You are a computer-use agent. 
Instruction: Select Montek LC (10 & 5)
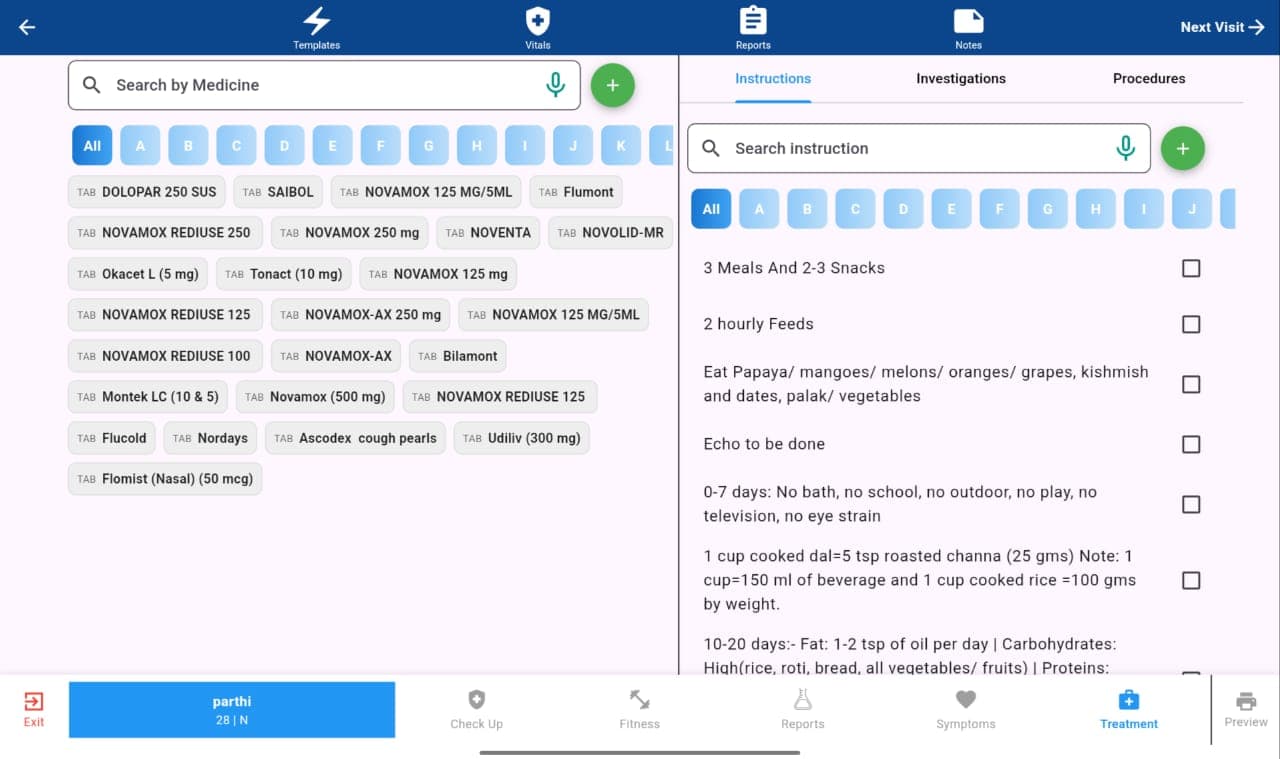coord(149,397)
